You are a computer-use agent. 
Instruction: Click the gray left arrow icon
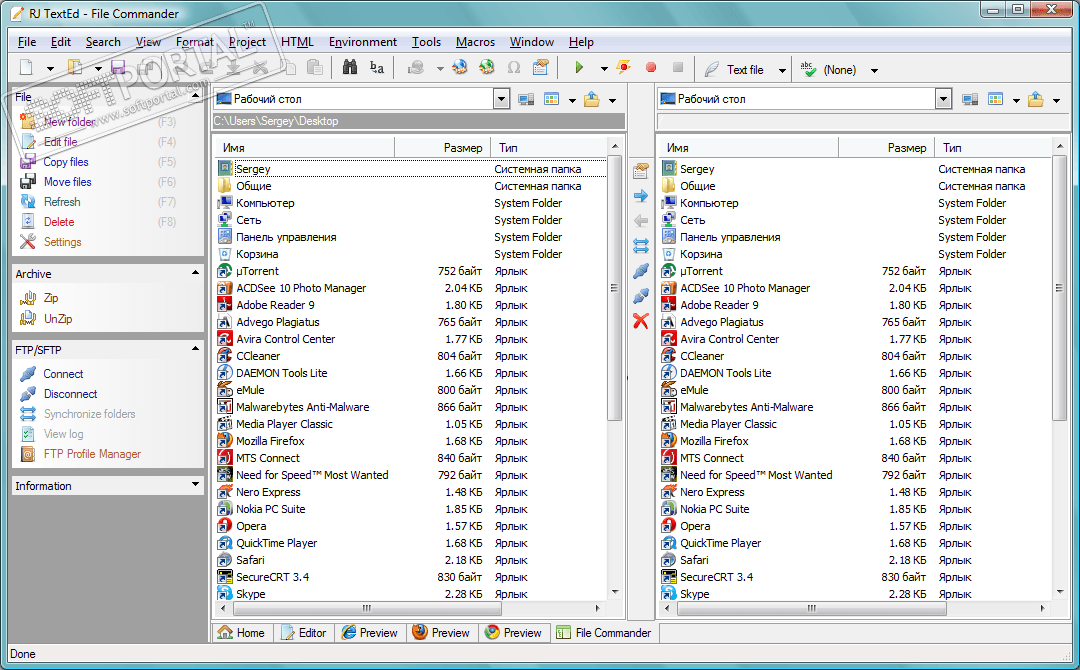click(x=641, y=221)
